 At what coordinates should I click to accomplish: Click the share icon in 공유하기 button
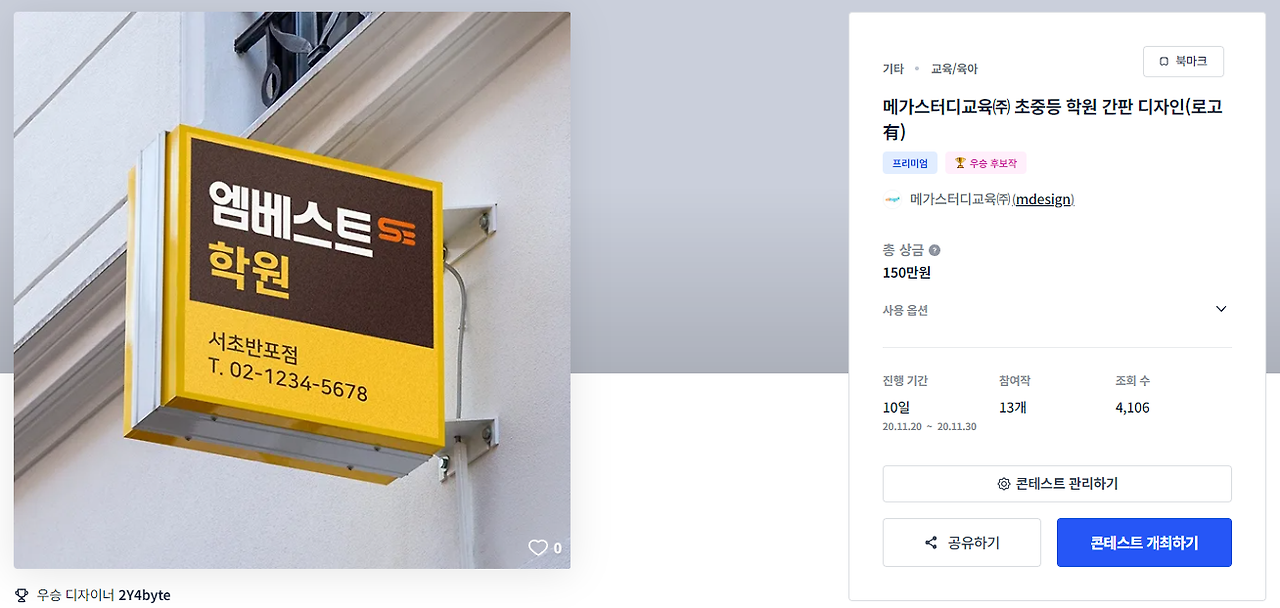click(x=931, y=543)
